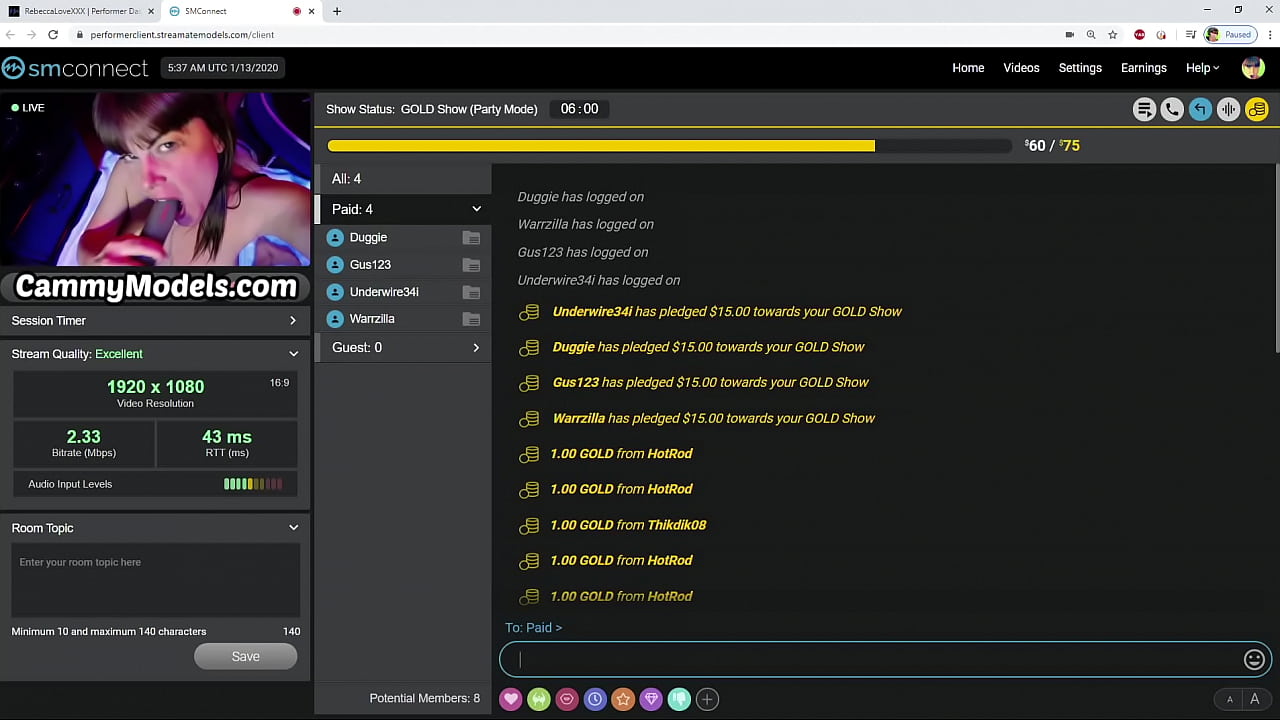1280x720 pixels.
Task: Collapse the Paid: 4 member list
Action: pos(476,209)
